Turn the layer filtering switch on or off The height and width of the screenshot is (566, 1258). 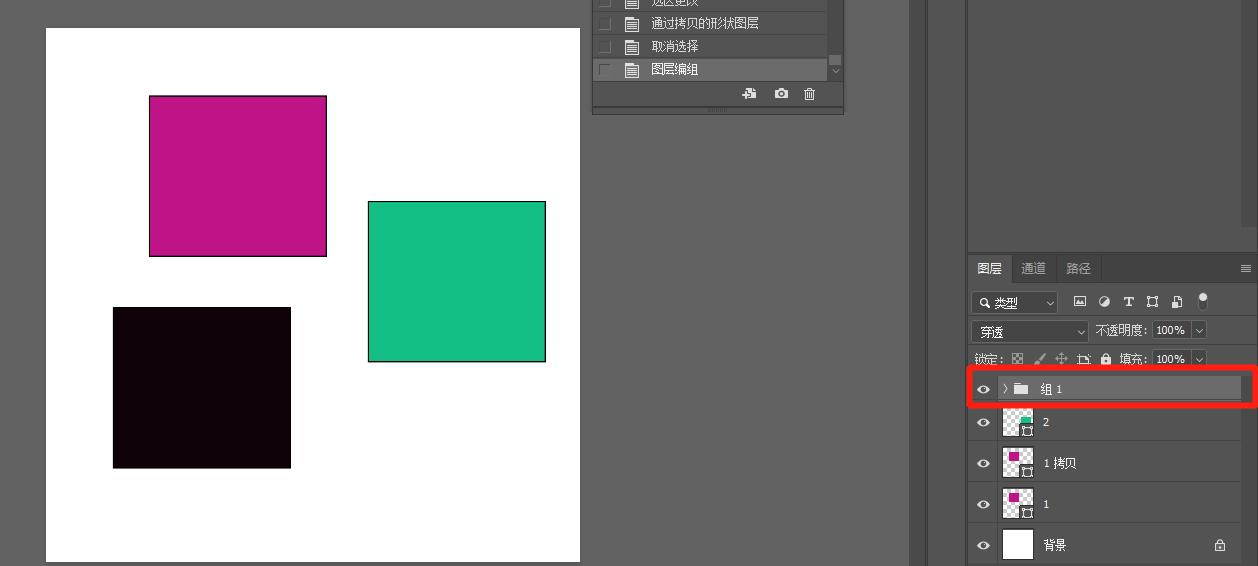[x=1203, y=300]
